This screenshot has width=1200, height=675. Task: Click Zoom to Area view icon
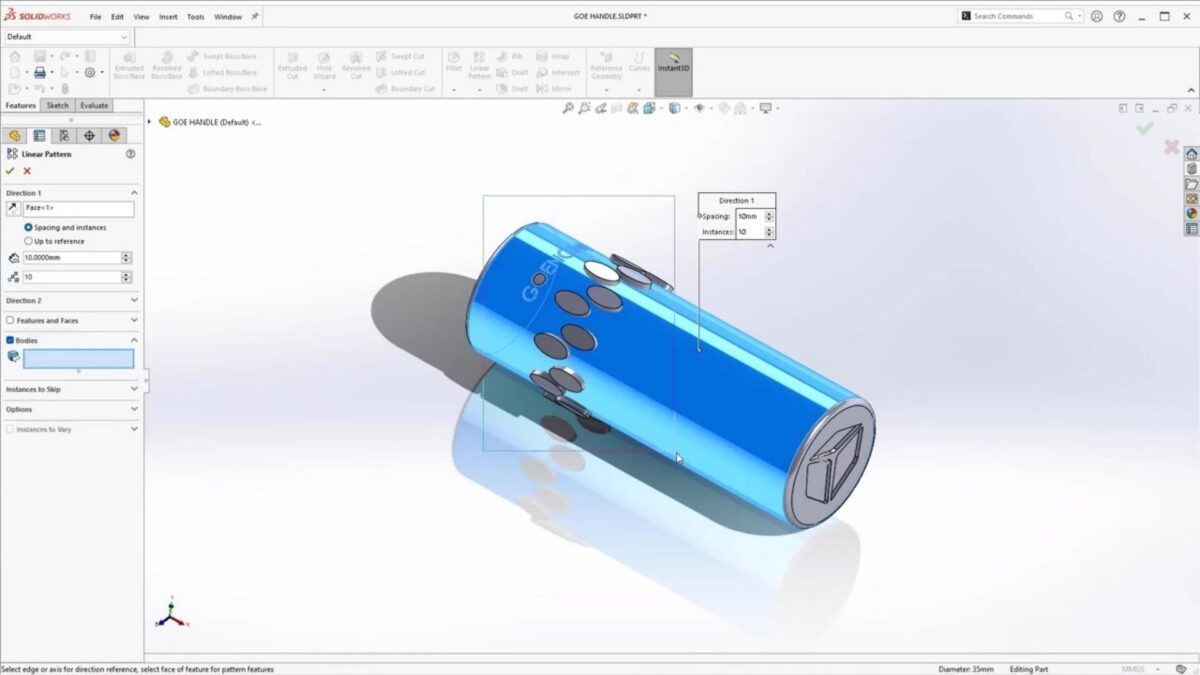585,108
